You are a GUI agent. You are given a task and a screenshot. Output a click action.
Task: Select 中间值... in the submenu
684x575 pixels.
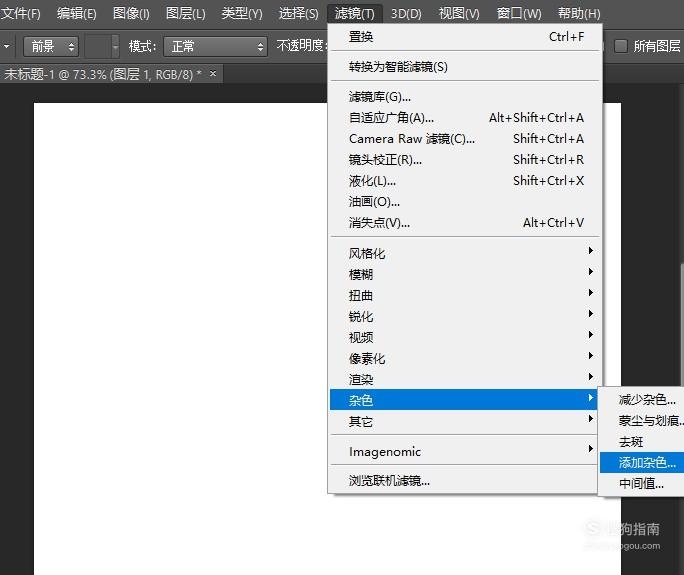coord(642,483)
